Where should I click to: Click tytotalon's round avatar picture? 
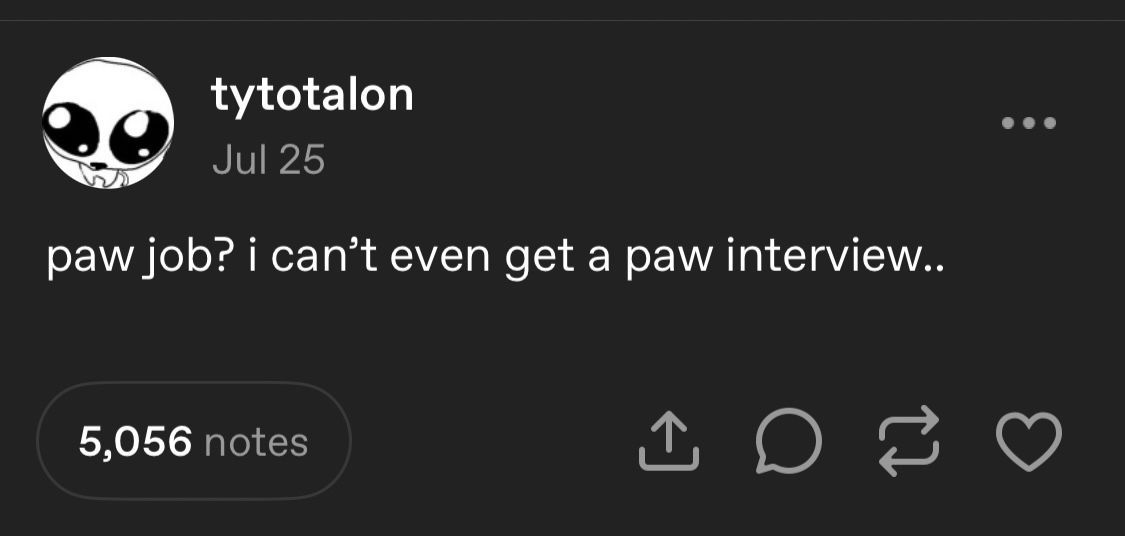108,123
